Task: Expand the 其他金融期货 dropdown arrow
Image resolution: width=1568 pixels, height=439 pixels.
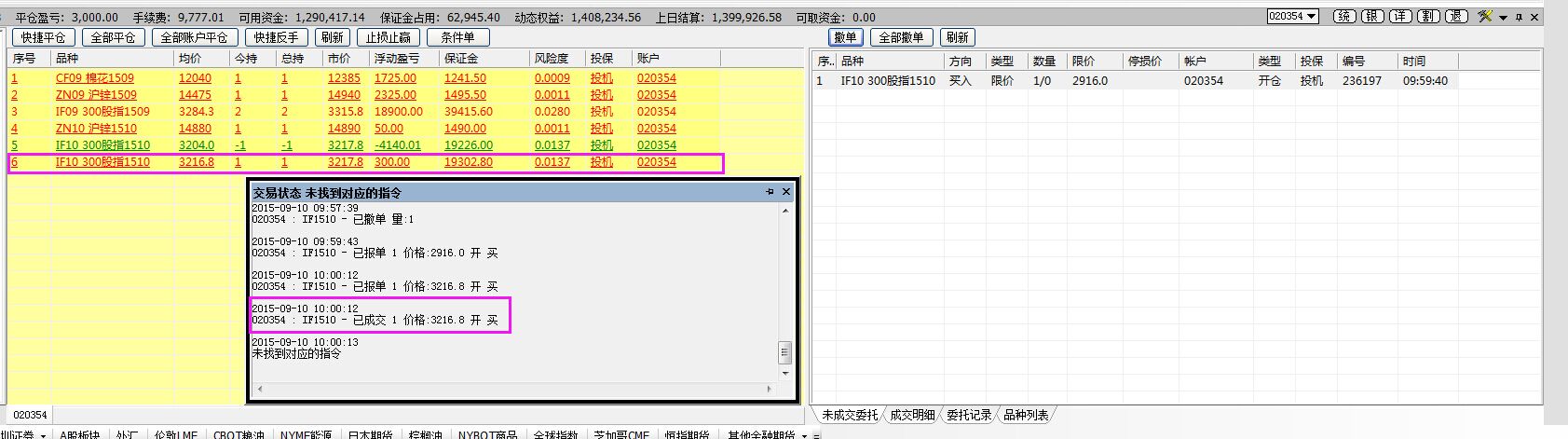Action: pos(804,434)
